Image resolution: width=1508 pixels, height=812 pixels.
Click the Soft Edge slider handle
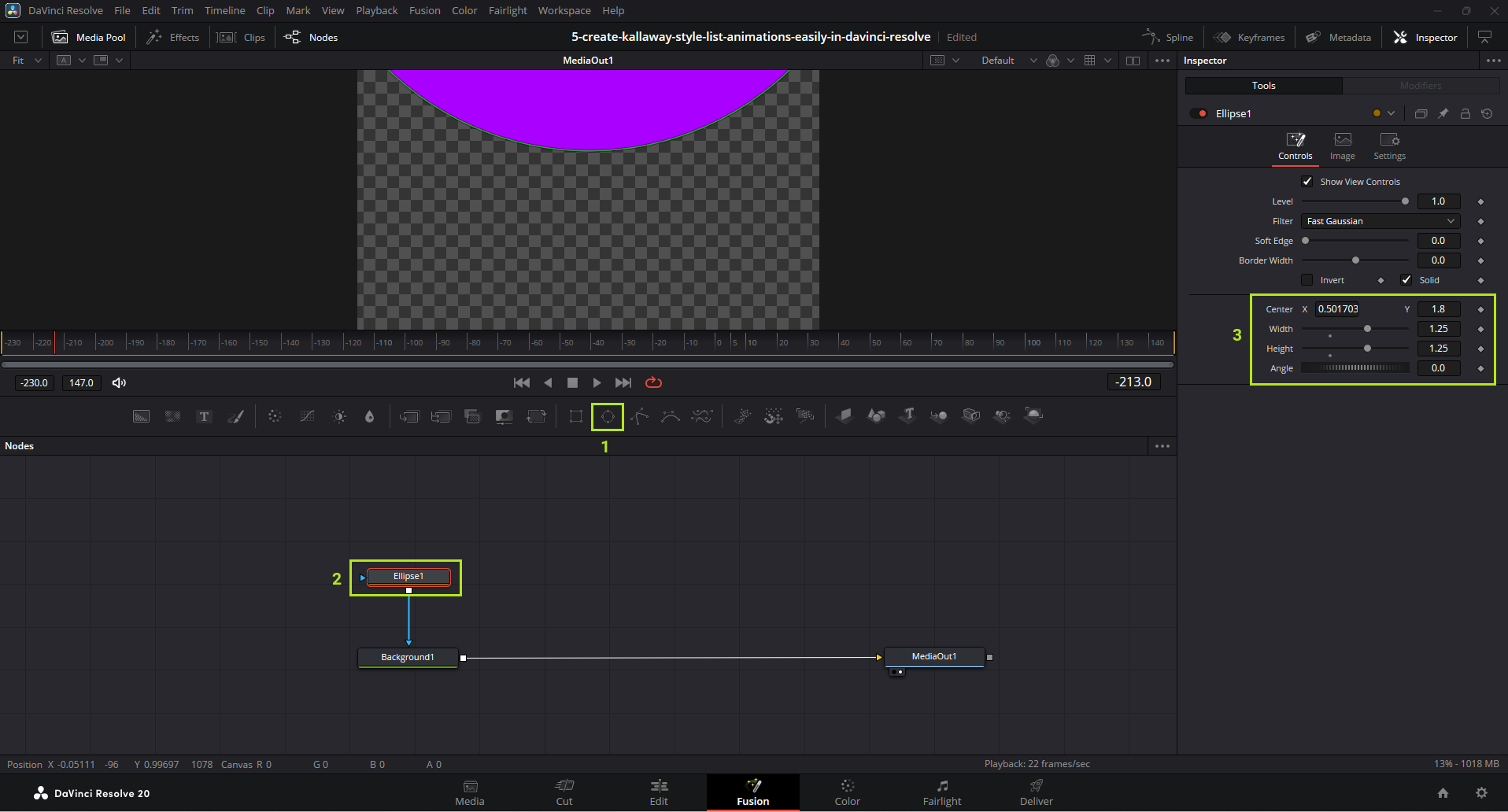click(1305, 241)
